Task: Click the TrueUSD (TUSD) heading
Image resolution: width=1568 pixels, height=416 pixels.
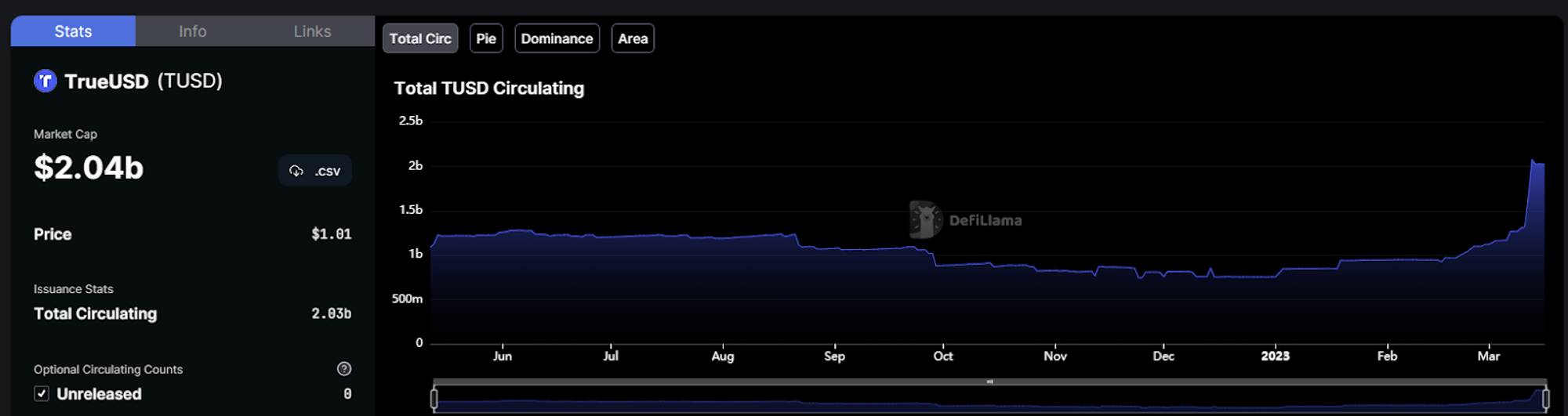Action: (143, 81)
